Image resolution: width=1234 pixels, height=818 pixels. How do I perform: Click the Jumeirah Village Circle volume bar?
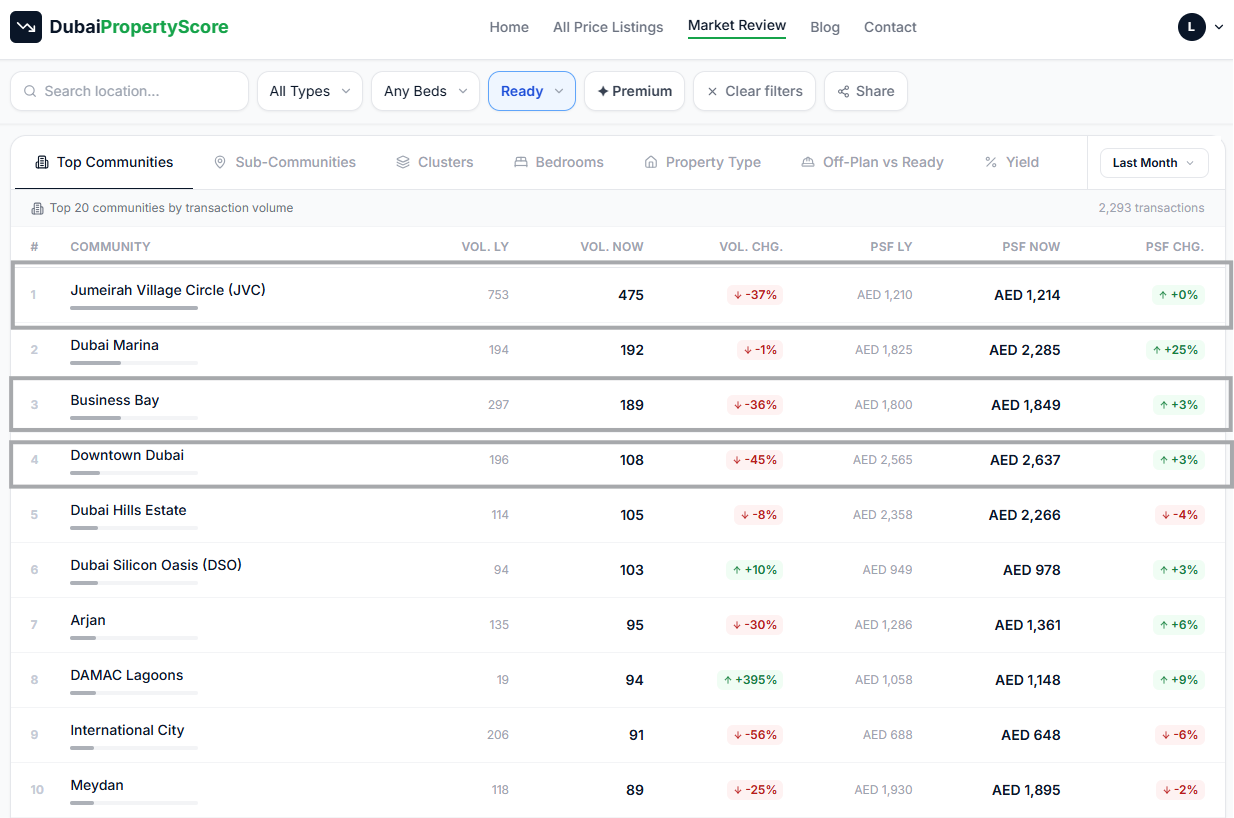[x=134, y=308]
